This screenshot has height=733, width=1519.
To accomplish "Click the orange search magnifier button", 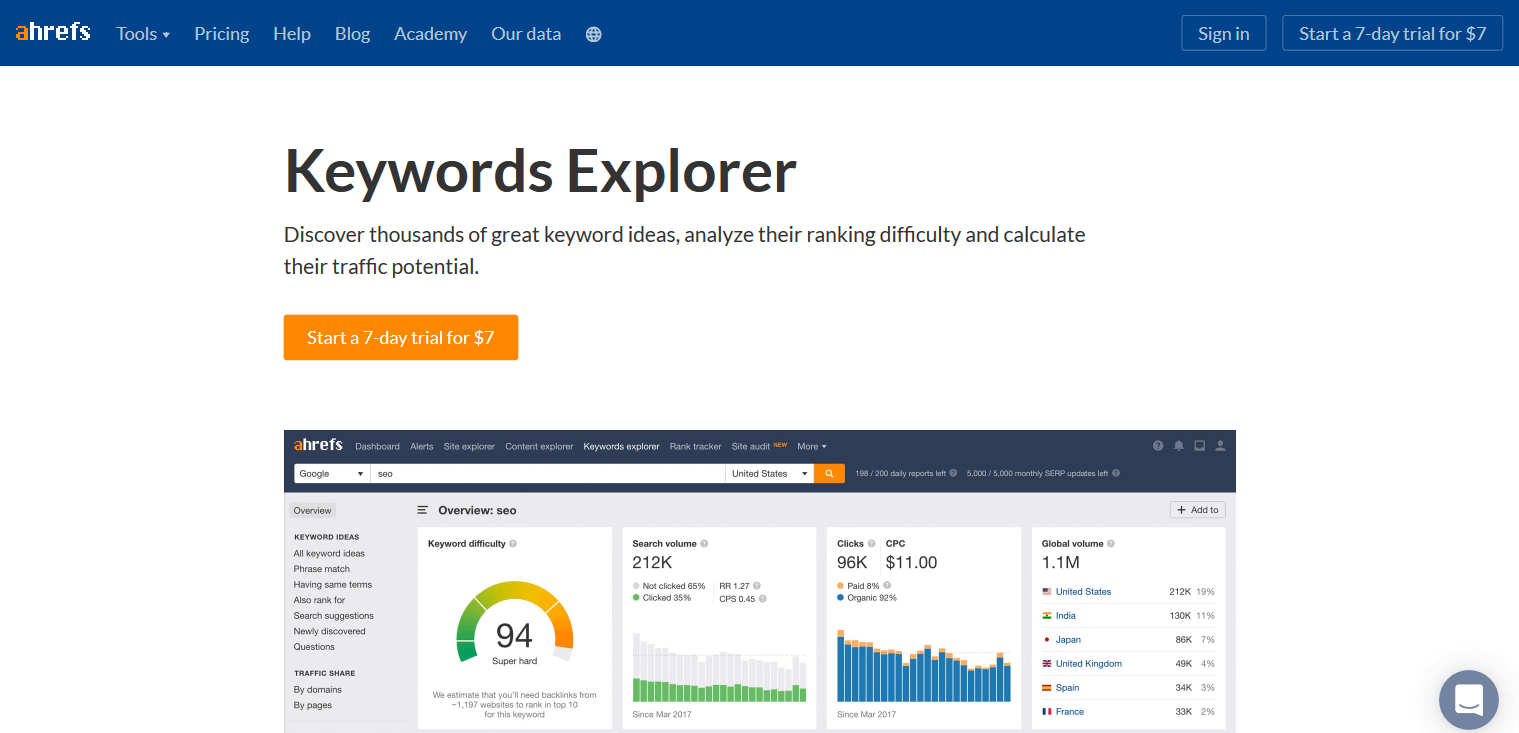I will [830, 473].
